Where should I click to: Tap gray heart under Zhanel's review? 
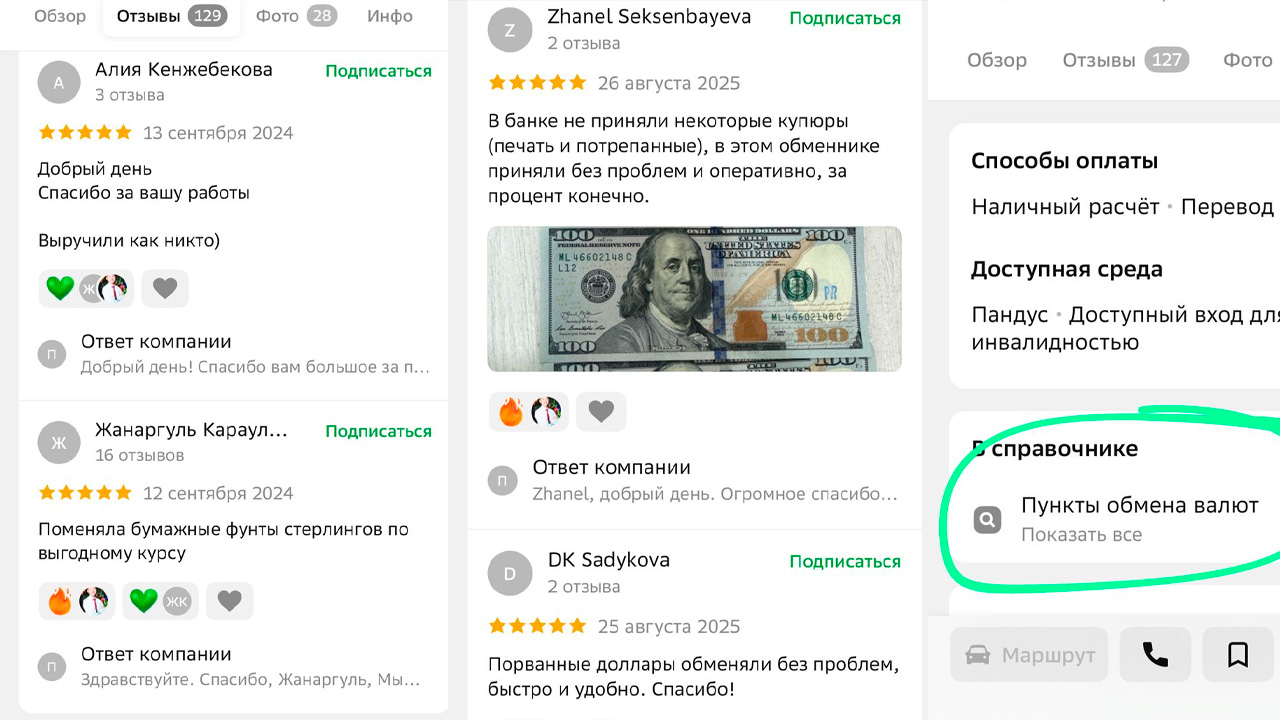(x=601, y=411)
